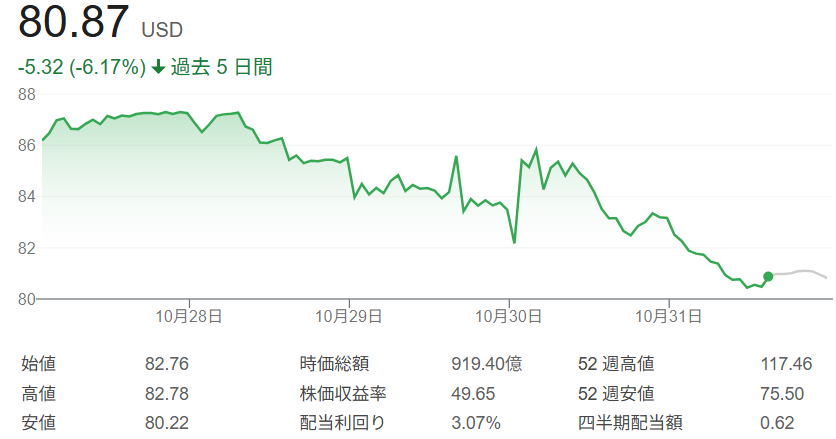
Task: Click the 時価総額 market cap label
Action: coord(335,364)
